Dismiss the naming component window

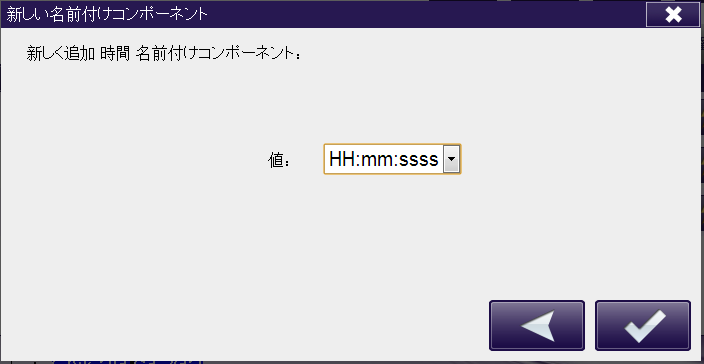[673, 15]
